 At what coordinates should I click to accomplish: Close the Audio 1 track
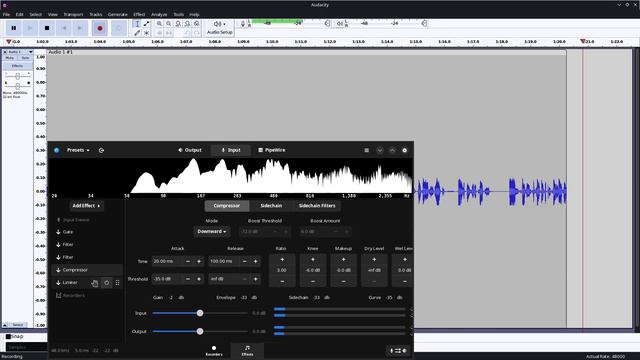pos(5,52)
